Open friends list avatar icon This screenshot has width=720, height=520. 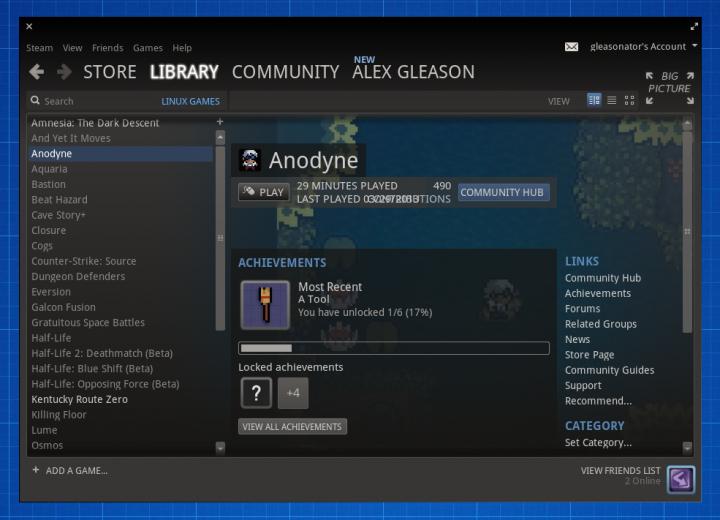pos(681,480)
